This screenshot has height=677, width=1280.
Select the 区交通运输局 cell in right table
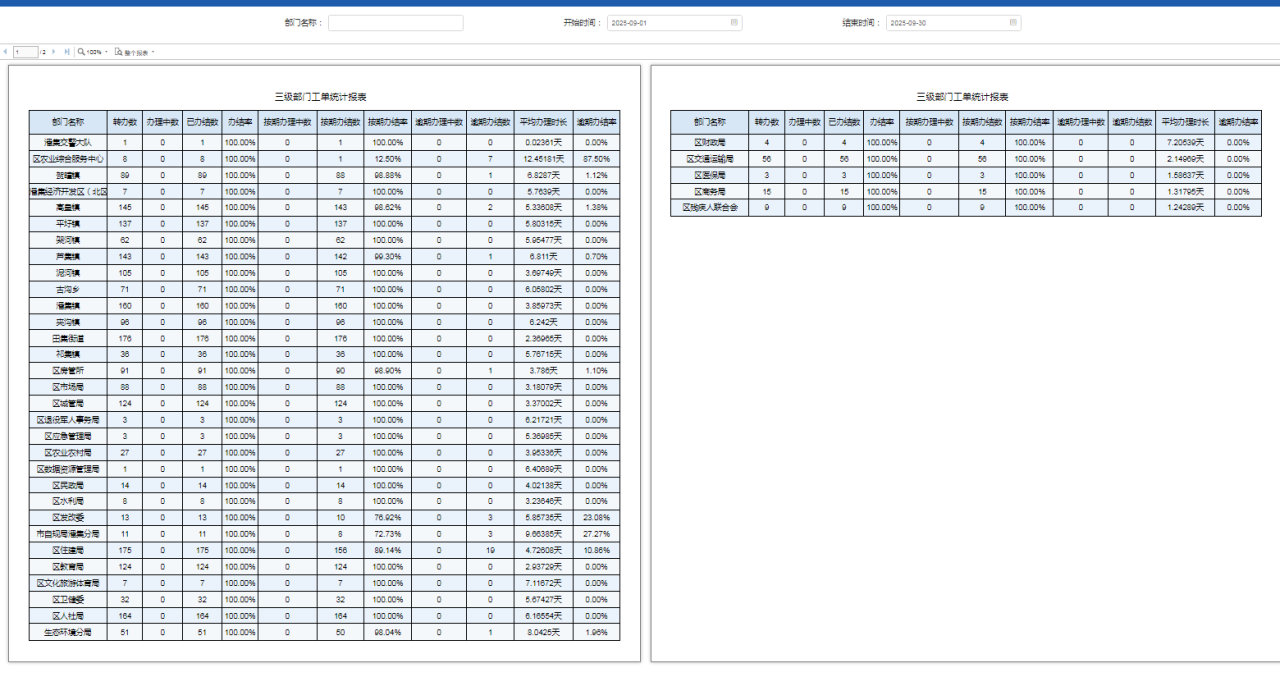pyautogui.click(x=710, y=159)
